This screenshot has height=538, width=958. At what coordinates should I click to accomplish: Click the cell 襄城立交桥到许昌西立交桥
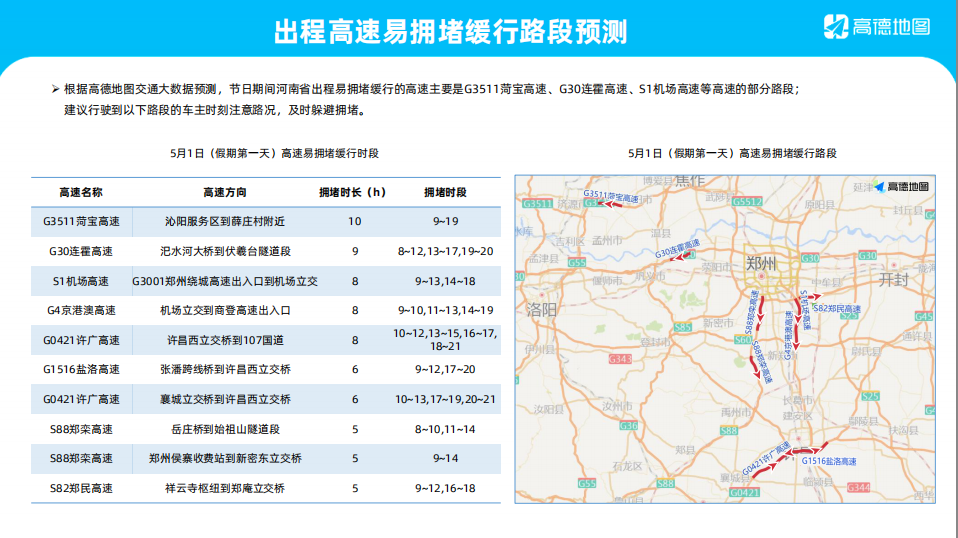(225, 399)
